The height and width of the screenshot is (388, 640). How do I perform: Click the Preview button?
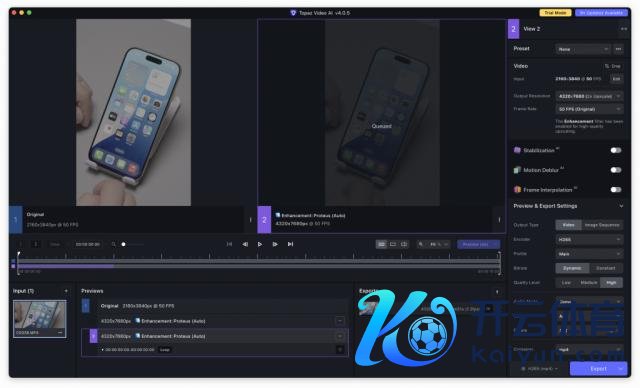[476, 244]
